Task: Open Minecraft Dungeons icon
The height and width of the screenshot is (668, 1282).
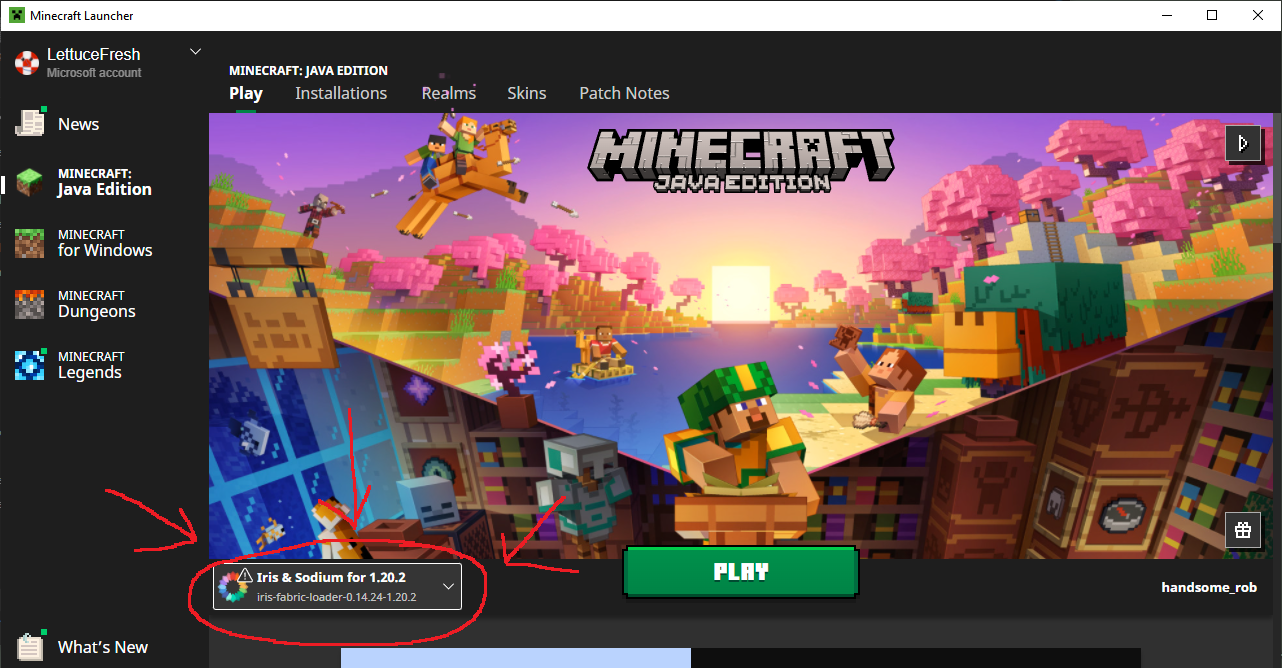Action: pos(29,304)
